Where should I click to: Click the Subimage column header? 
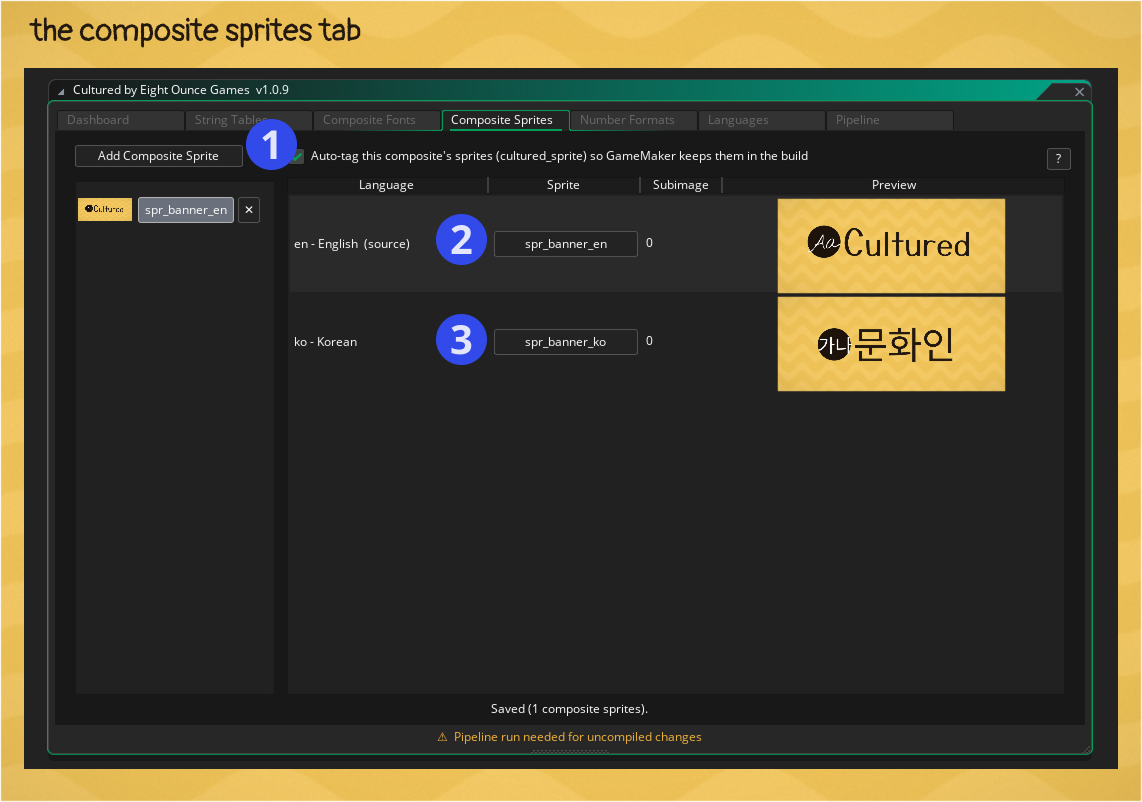pyautogui.click(x=680, y=185)
